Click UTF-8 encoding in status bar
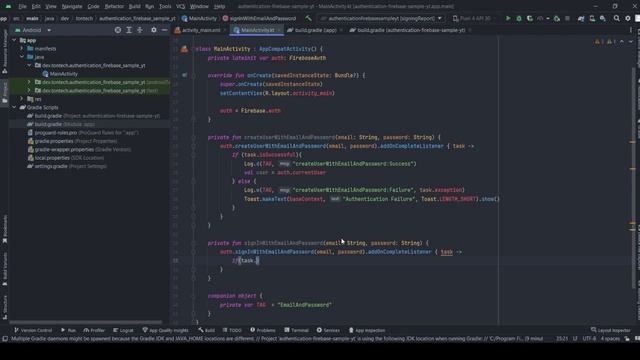 pyautogui.click(x=589, y=339)
